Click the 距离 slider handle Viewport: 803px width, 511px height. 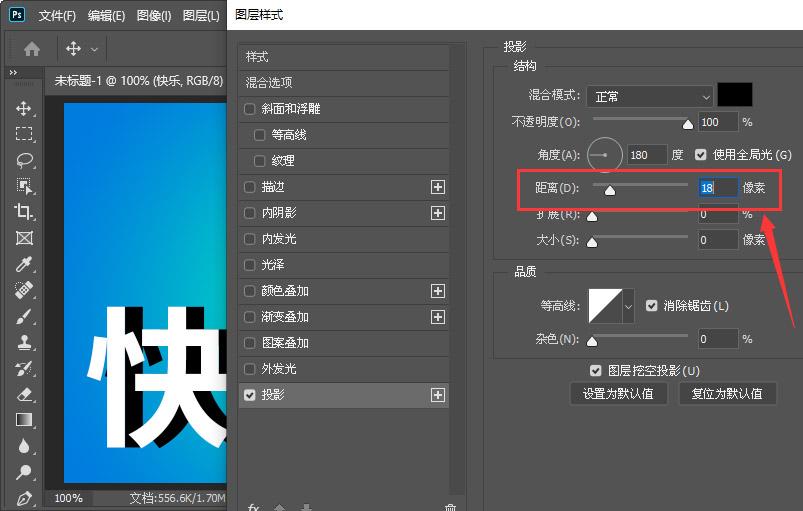click(609, 190)
